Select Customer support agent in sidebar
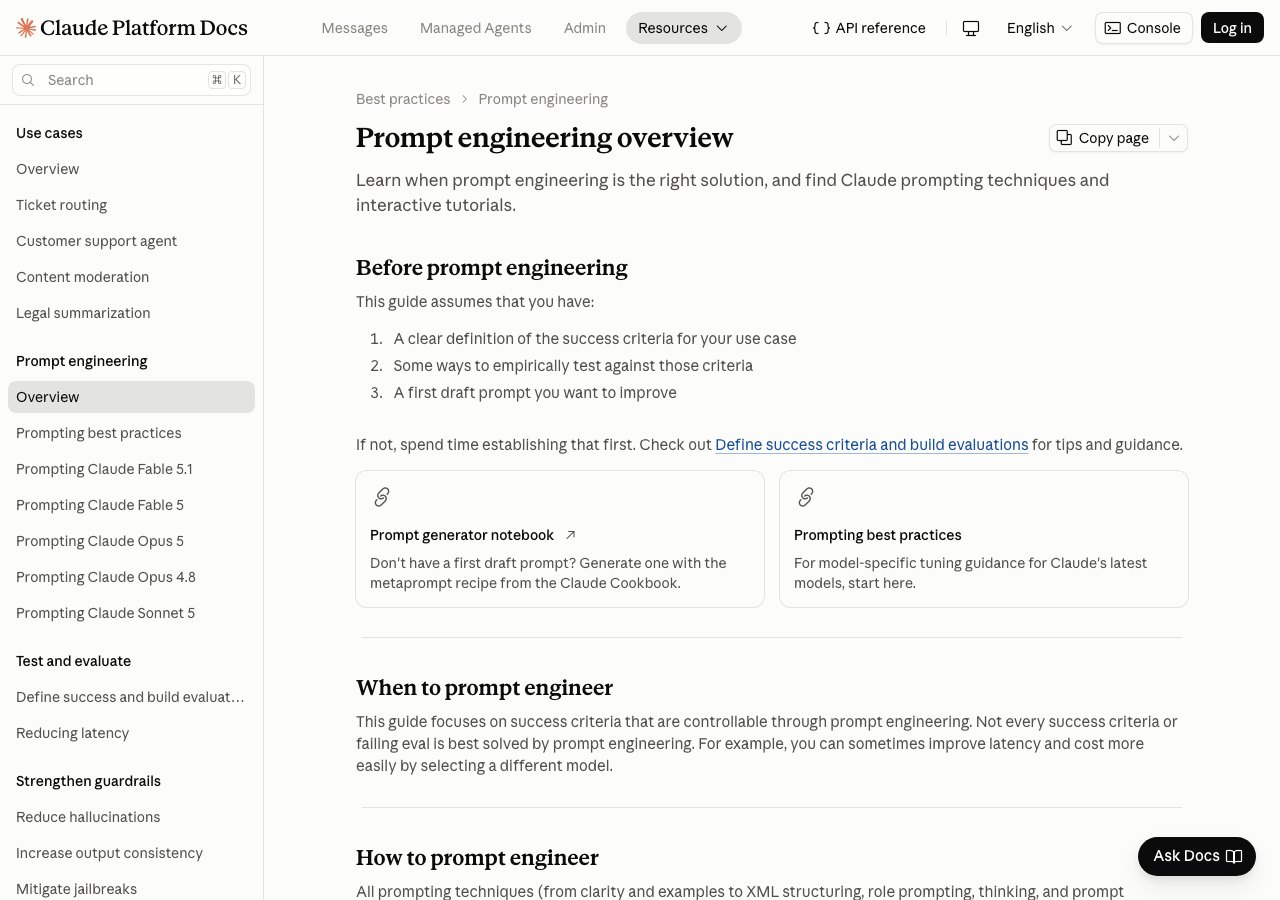This screenshot has width=1280, height=900. coord(131,241)
